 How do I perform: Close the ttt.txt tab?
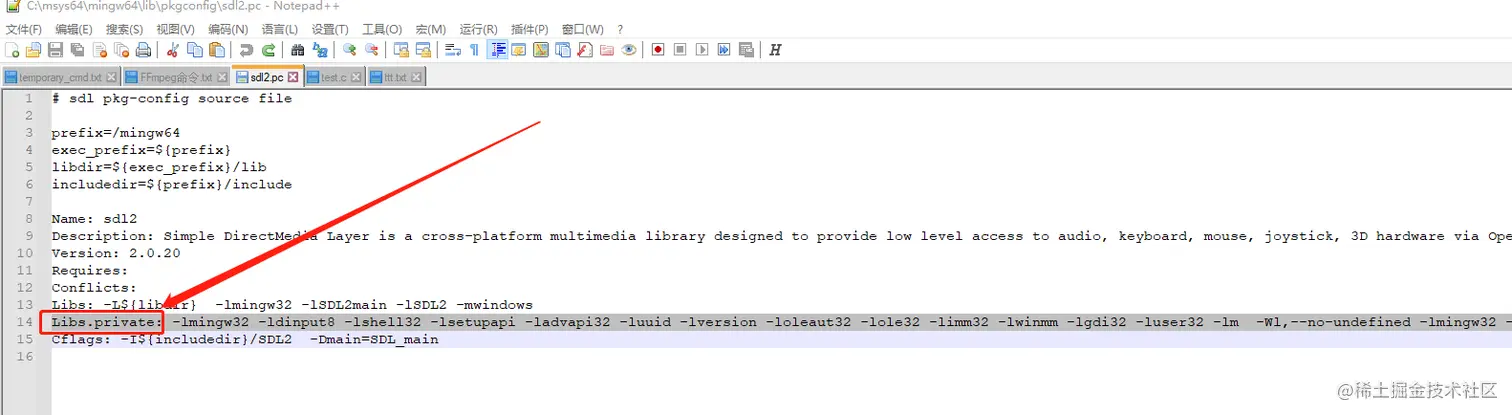[417, 77]
